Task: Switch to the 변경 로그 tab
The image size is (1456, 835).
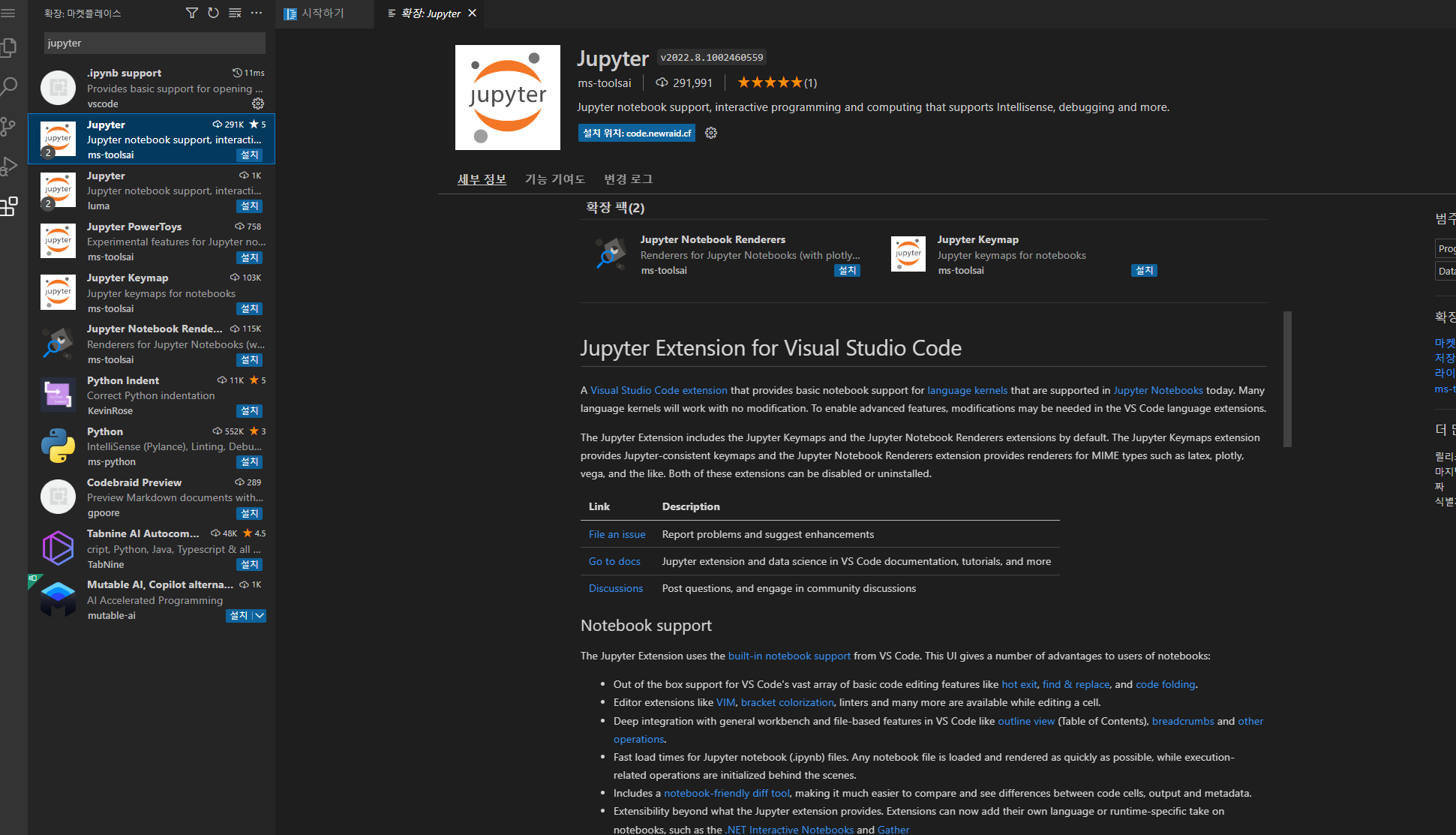Action: coord(628,179)
